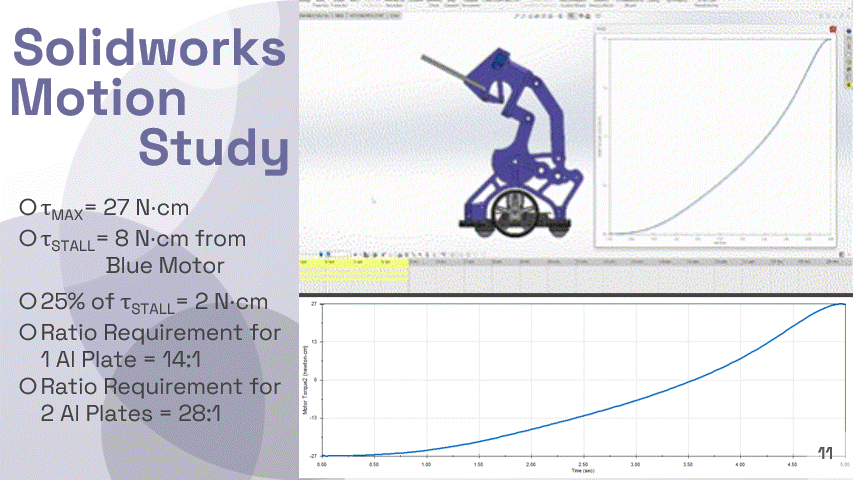
Task: Click the heads-up view toolbar above the viewport
Action: tap(558, 16)
